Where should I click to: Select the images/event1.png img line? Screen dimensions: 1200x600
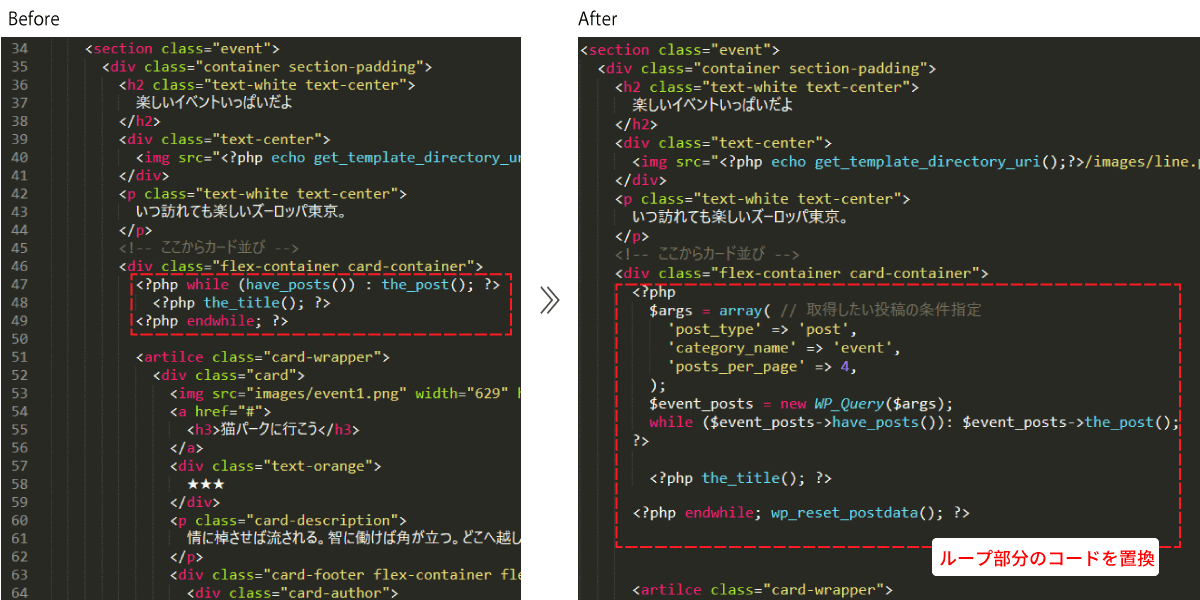point(345,393)
